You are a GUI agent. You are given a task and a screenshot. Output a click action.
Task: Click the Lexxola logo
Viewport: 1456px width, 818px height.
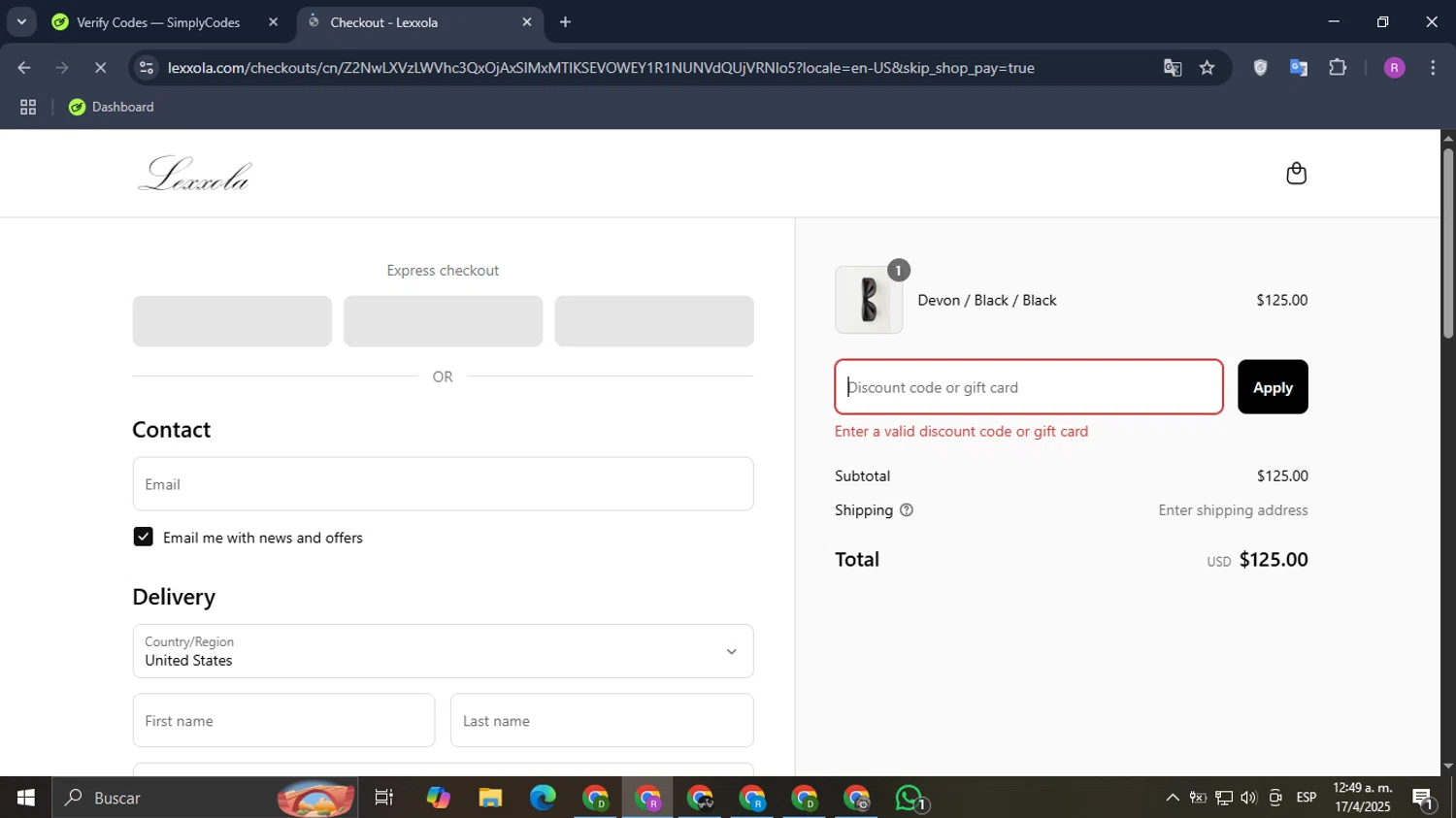tap(195, 174)
